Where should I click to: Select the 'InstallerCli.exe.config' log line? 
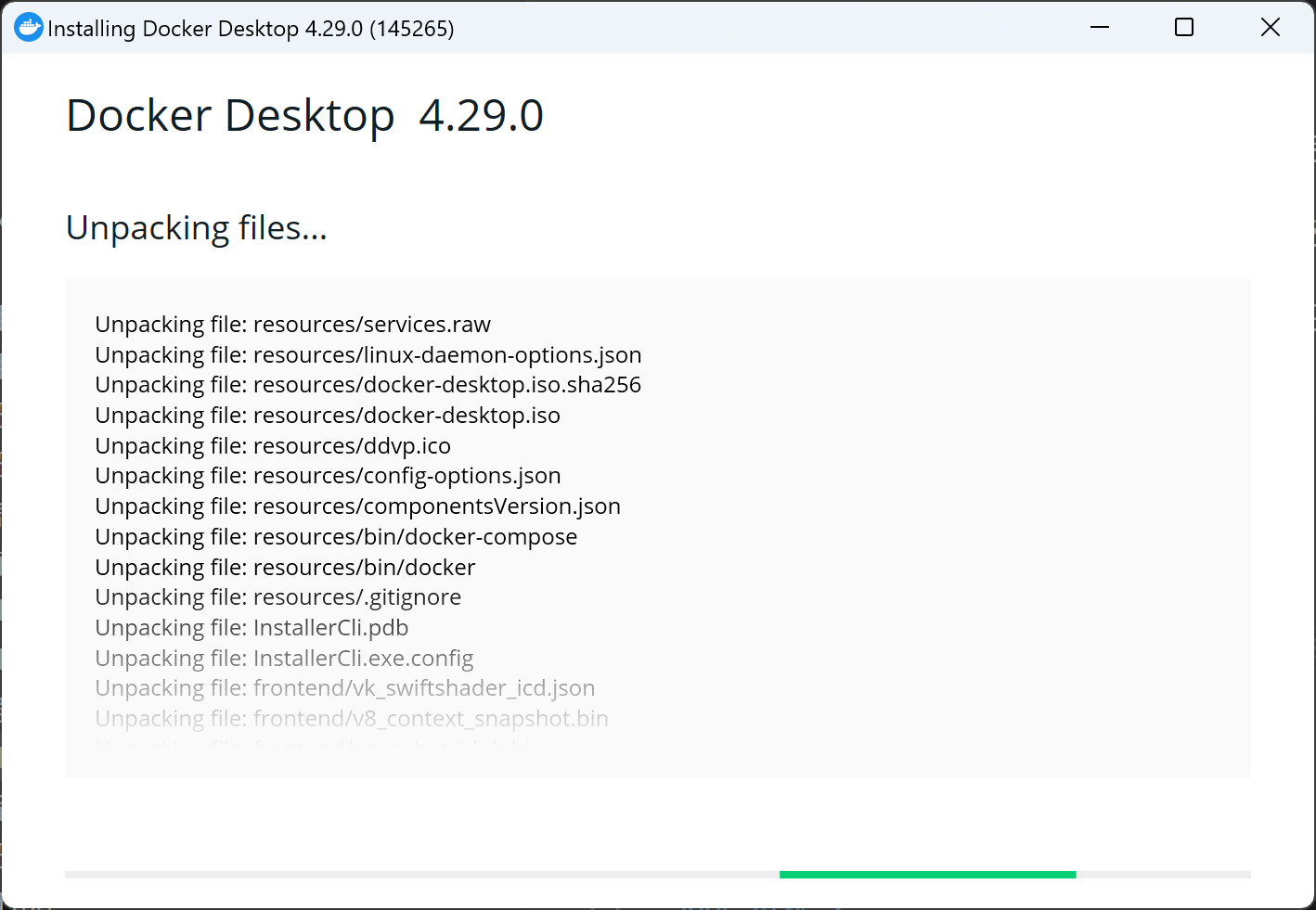pos(284,659)
